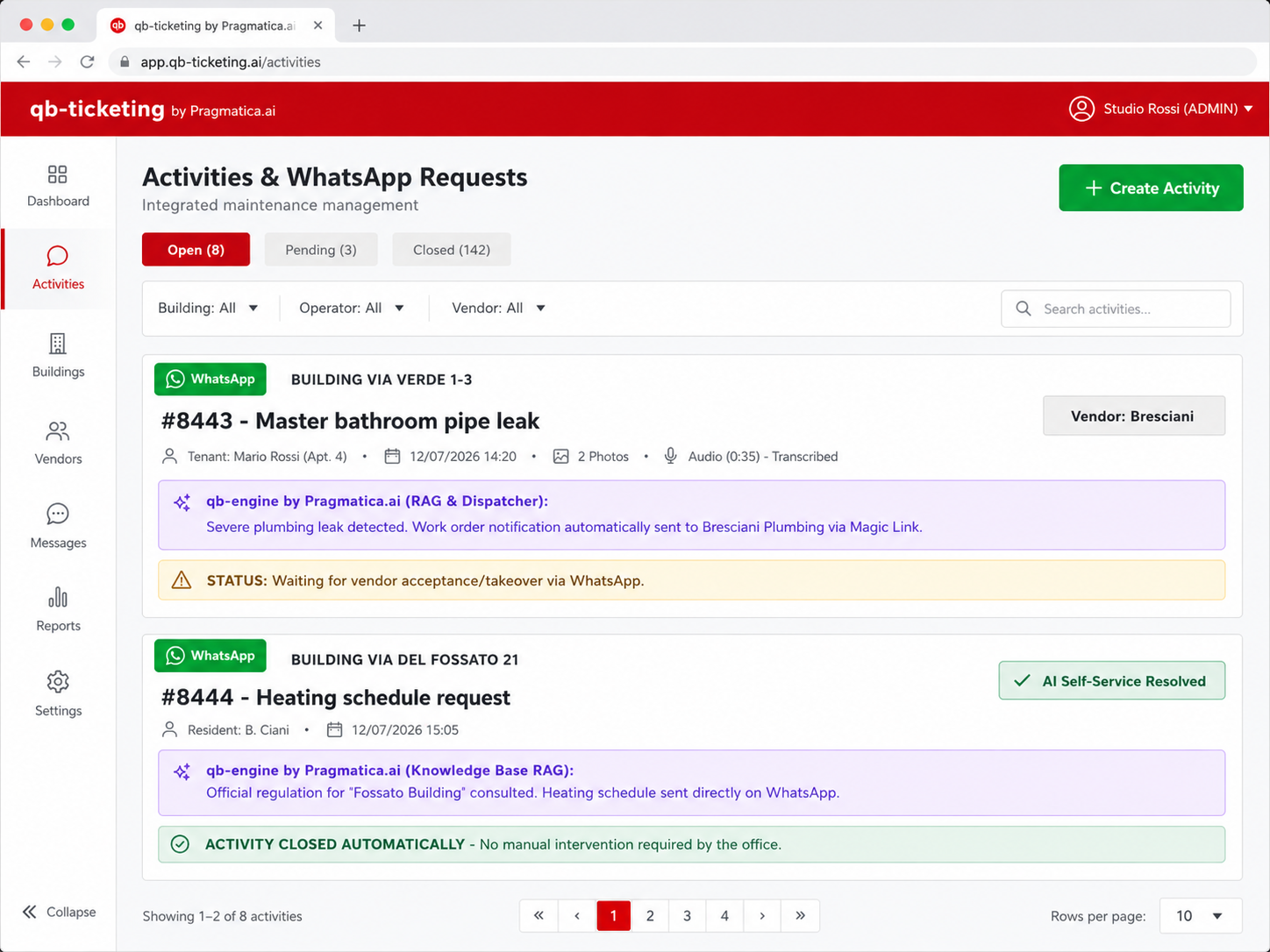
Task: Click the Vendor: Bresciani button
Action: point(1133,416)
